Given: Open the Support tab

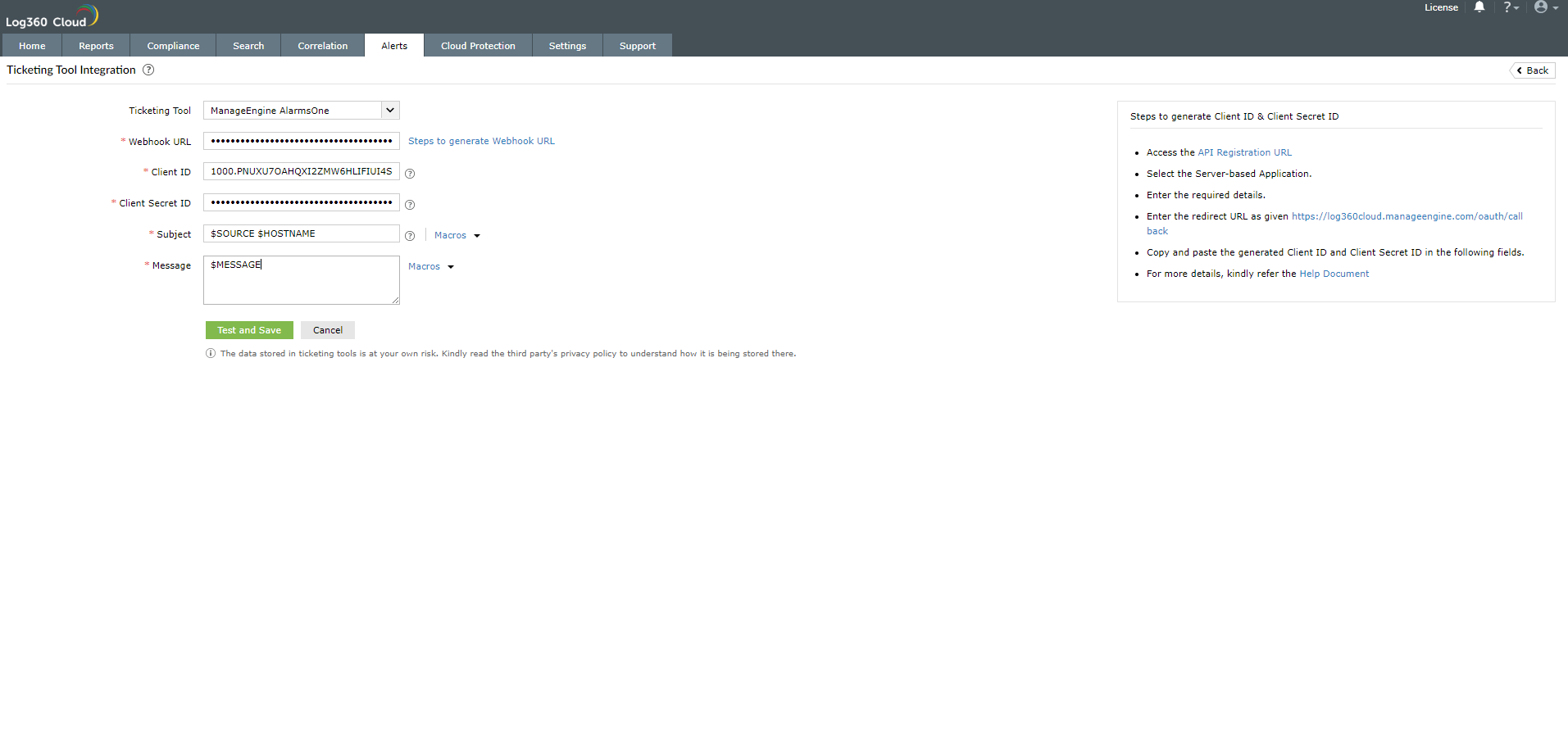Looking at the screenshot, I should 638,46.
